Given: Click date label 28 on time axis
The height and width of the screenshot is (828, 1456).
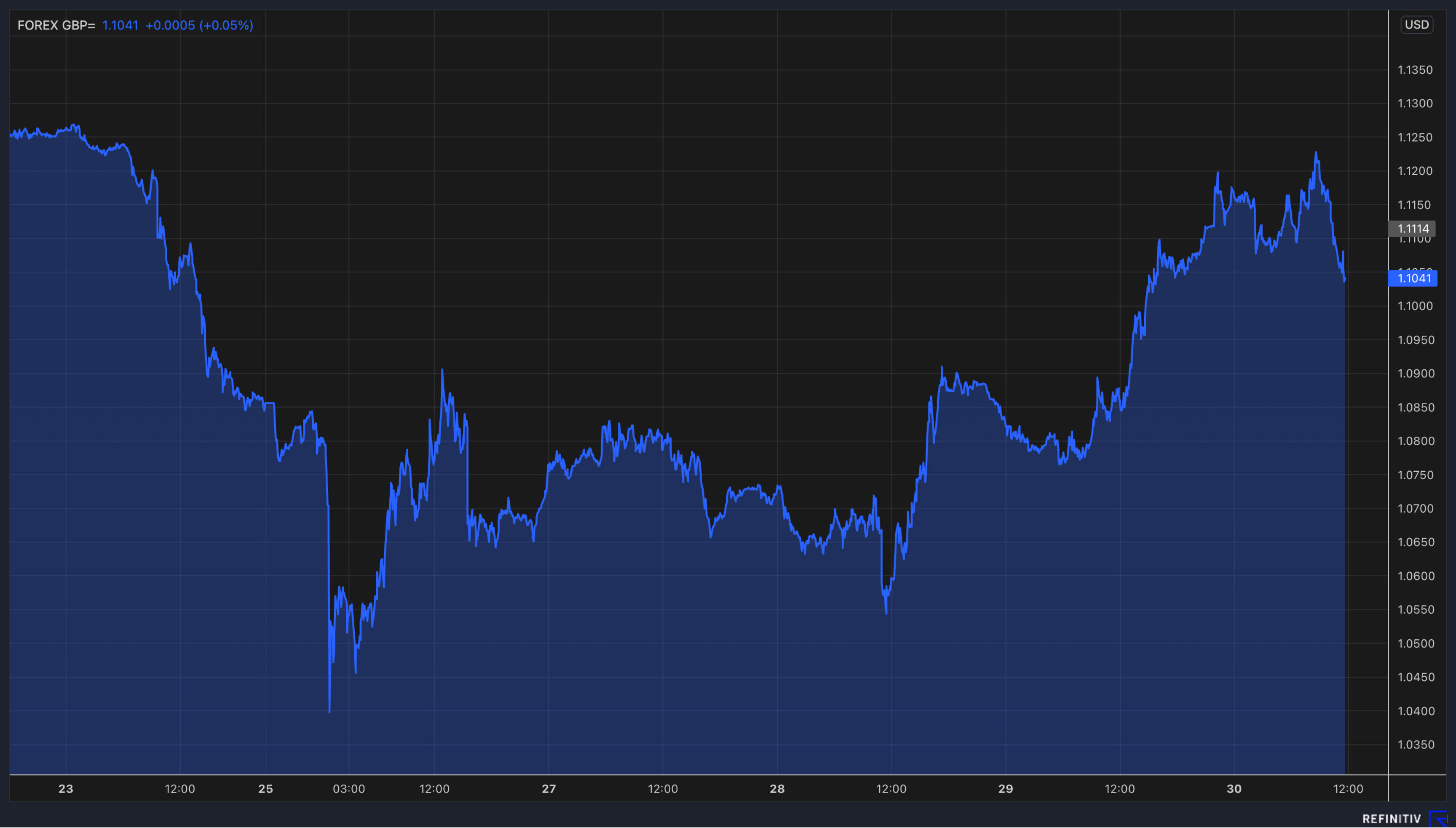Looking at the screenshot, I should click(777, 789).
